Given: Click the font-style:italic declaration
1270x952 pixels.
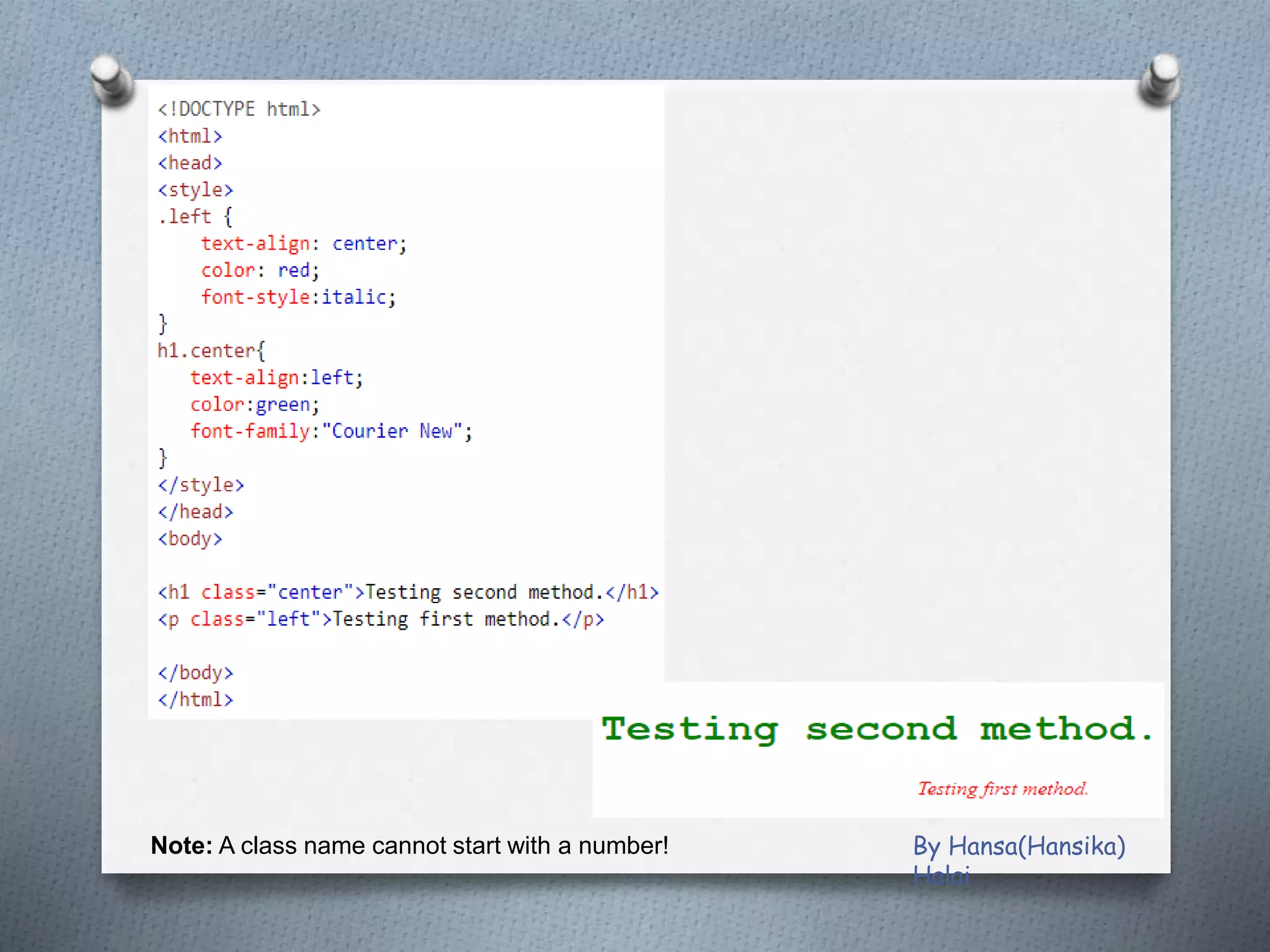Looking at the screenshot, I should pos(298,297).
